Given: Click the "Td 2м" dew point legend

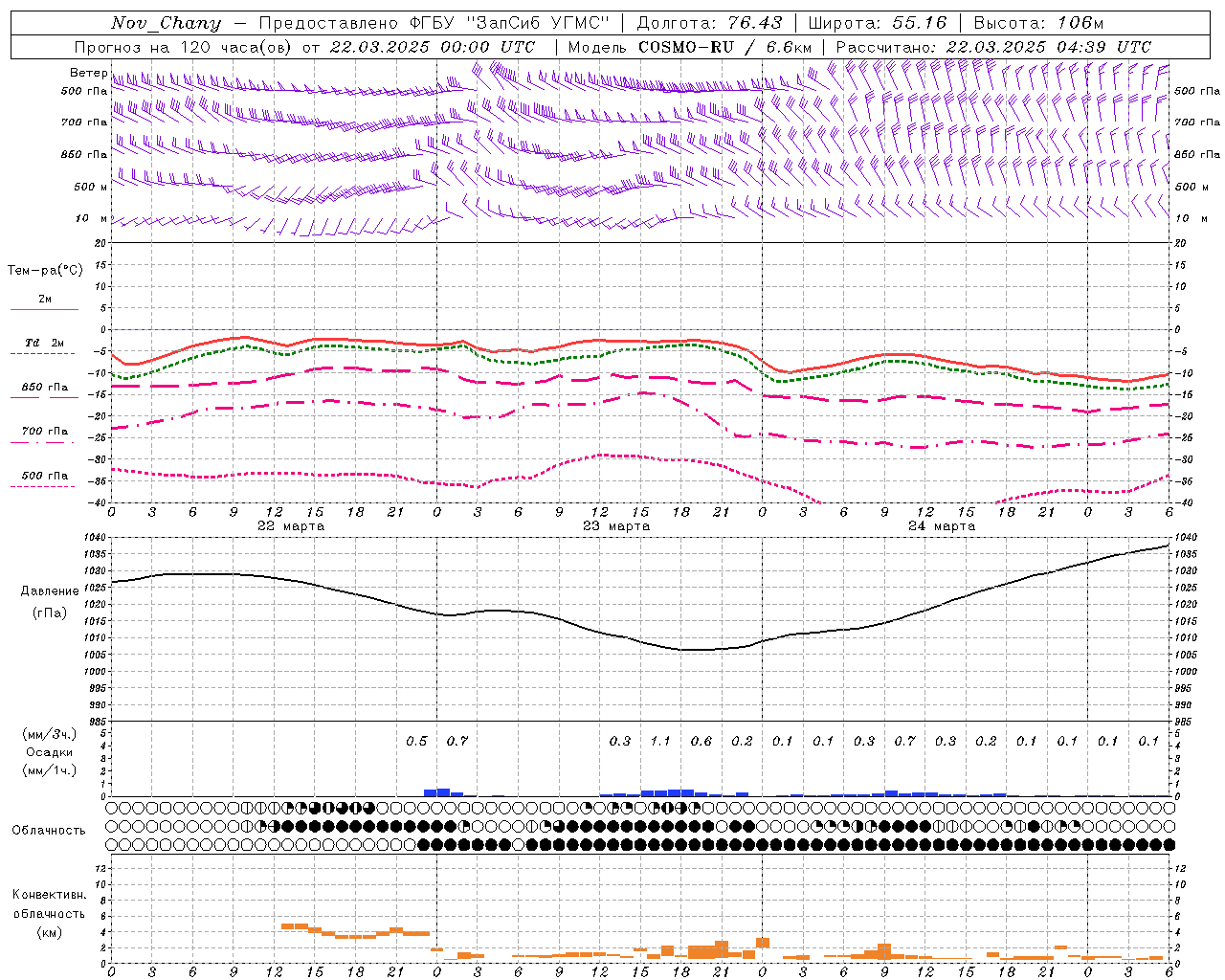Looking at the screenshot, I should [x=44, y=343].
